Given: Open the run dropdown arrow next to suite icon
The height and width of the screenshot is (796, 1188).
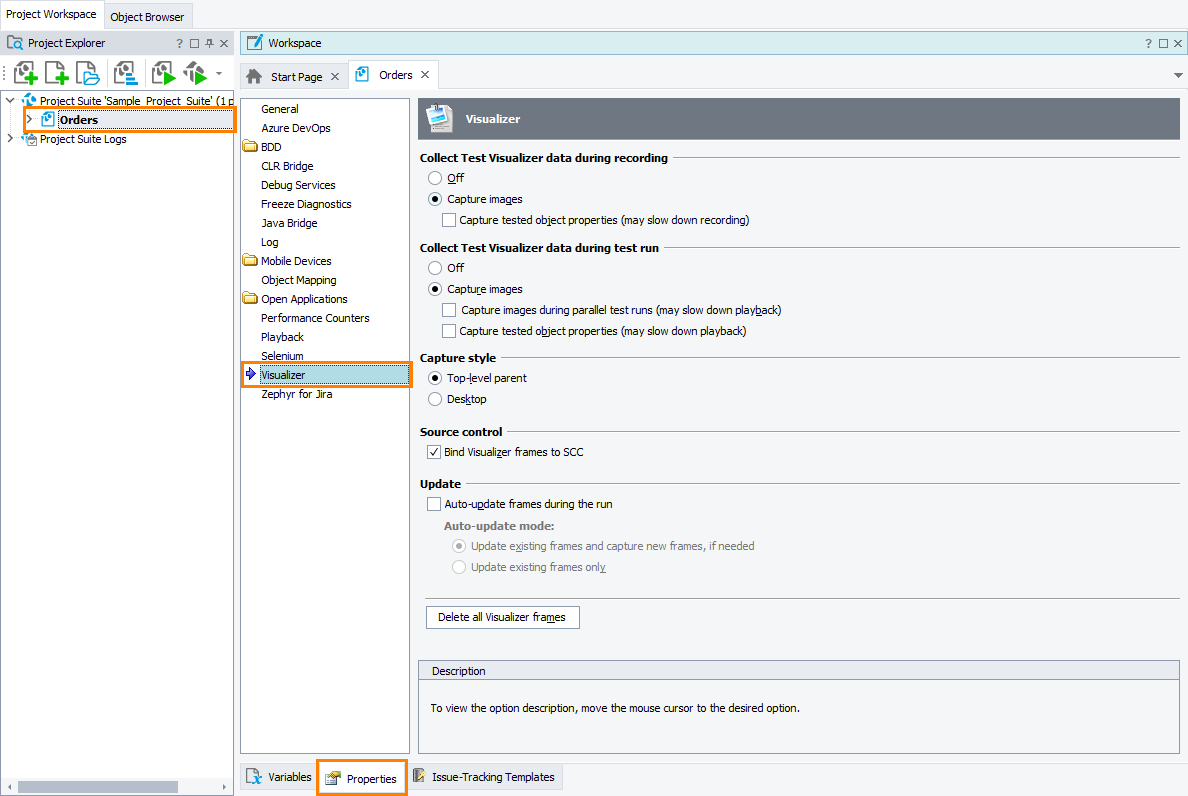Looking at the screenshot, I should 216,73.
